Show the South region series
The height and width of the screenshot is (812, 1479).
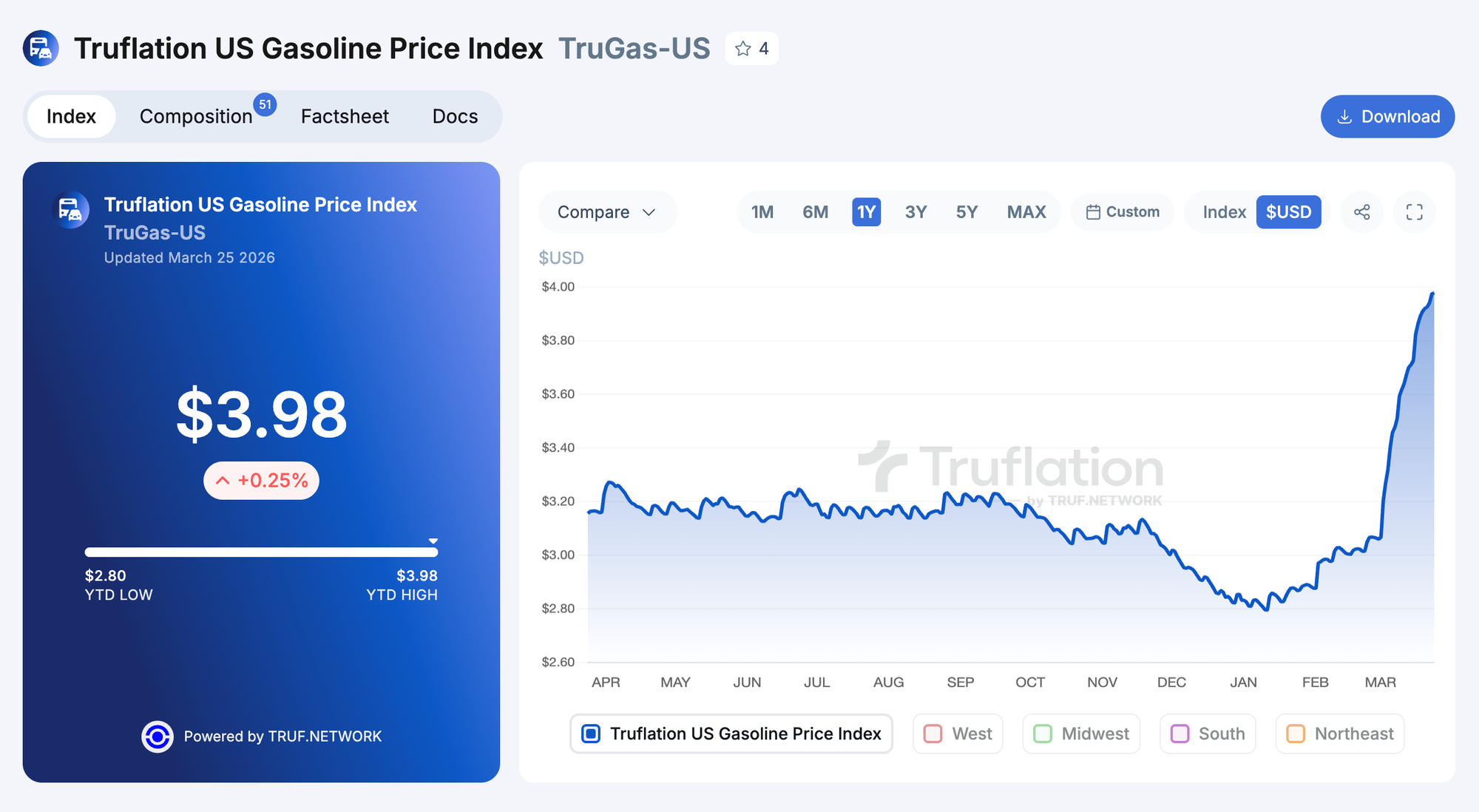click(x=1180, y=734)
